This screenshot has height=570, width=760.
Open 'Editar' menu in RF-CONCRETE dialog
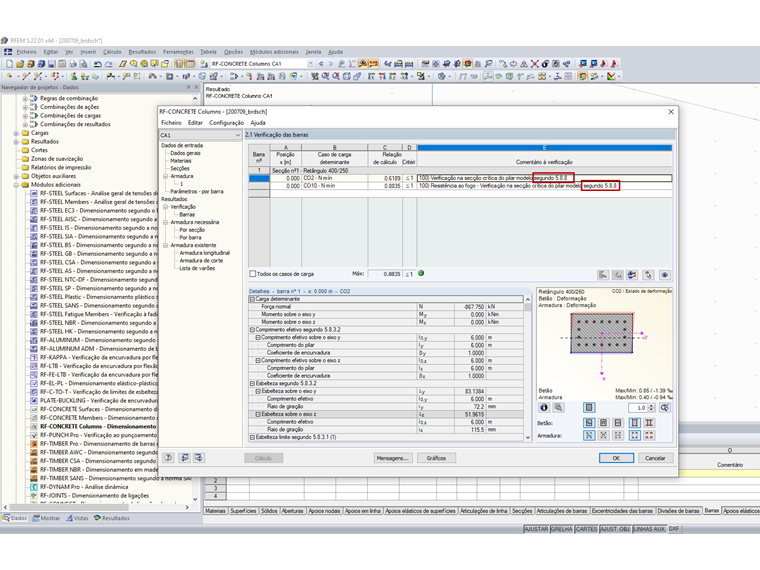pos(195,123)
